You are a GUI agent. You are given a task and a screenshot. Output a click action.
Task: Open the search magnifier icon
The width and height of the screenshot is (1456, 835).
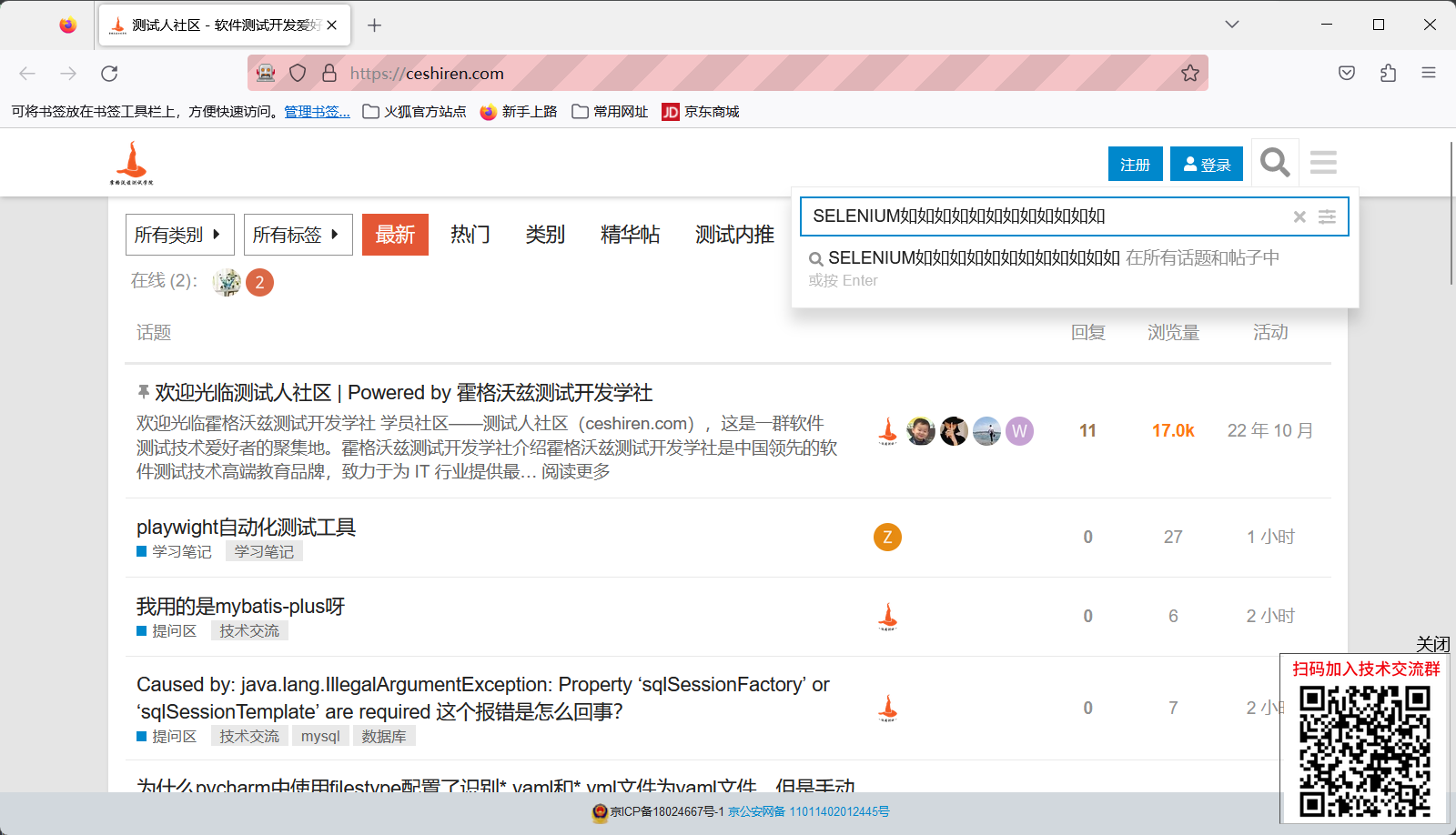[1275, 163]
